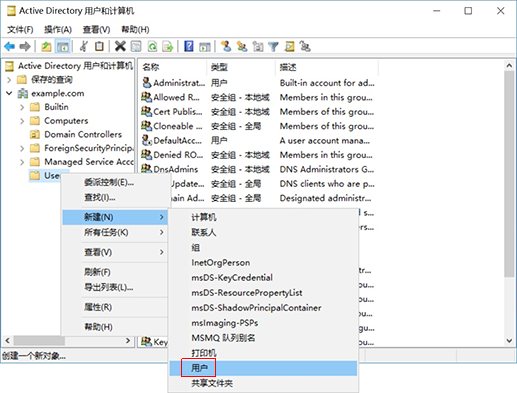Click the Back arrow in toolbar
The height and width of the screenshot is (393, 517).
[x=10, y=47]
